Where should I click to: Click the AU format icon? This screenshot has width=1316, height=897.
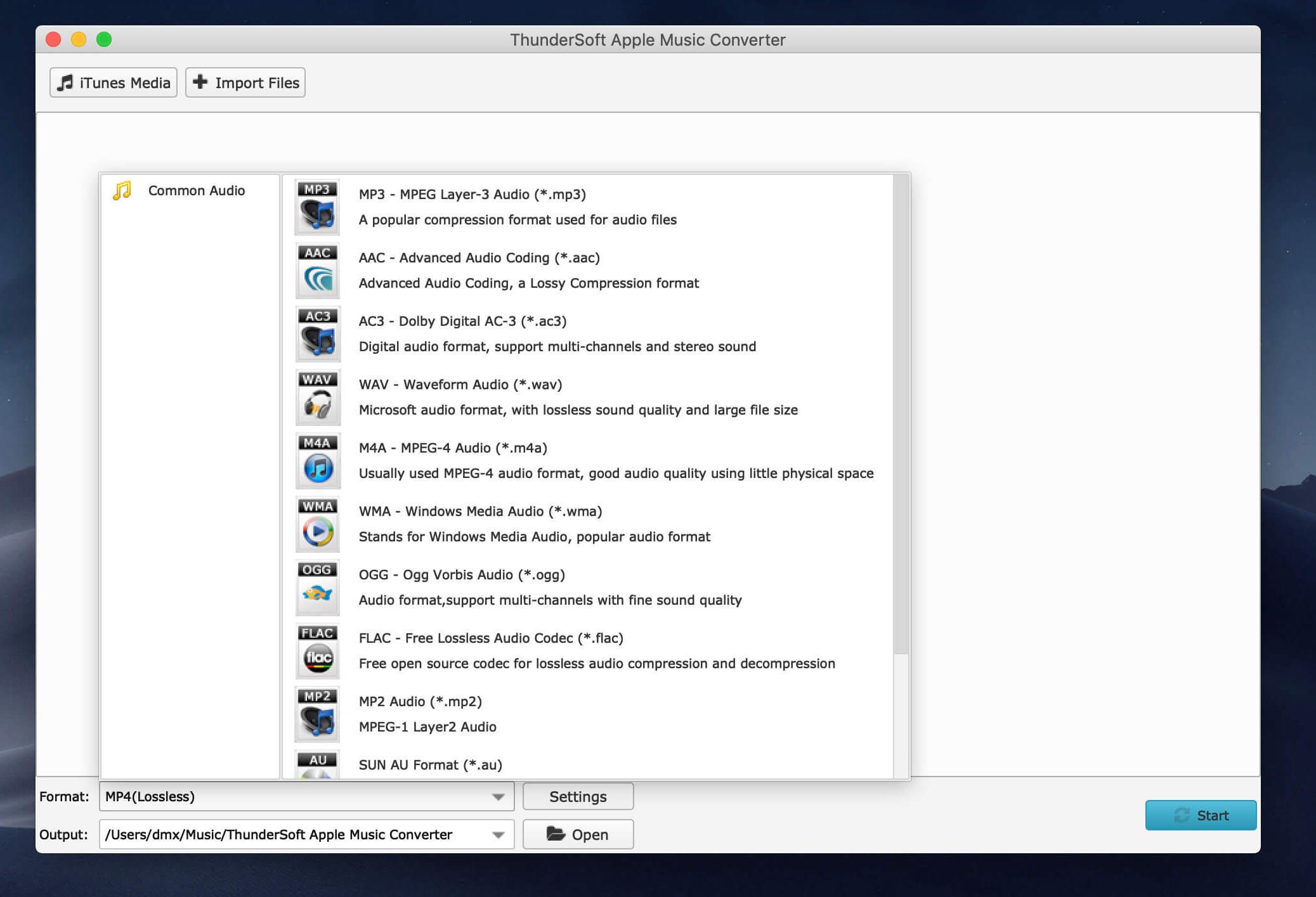point(317,765)
